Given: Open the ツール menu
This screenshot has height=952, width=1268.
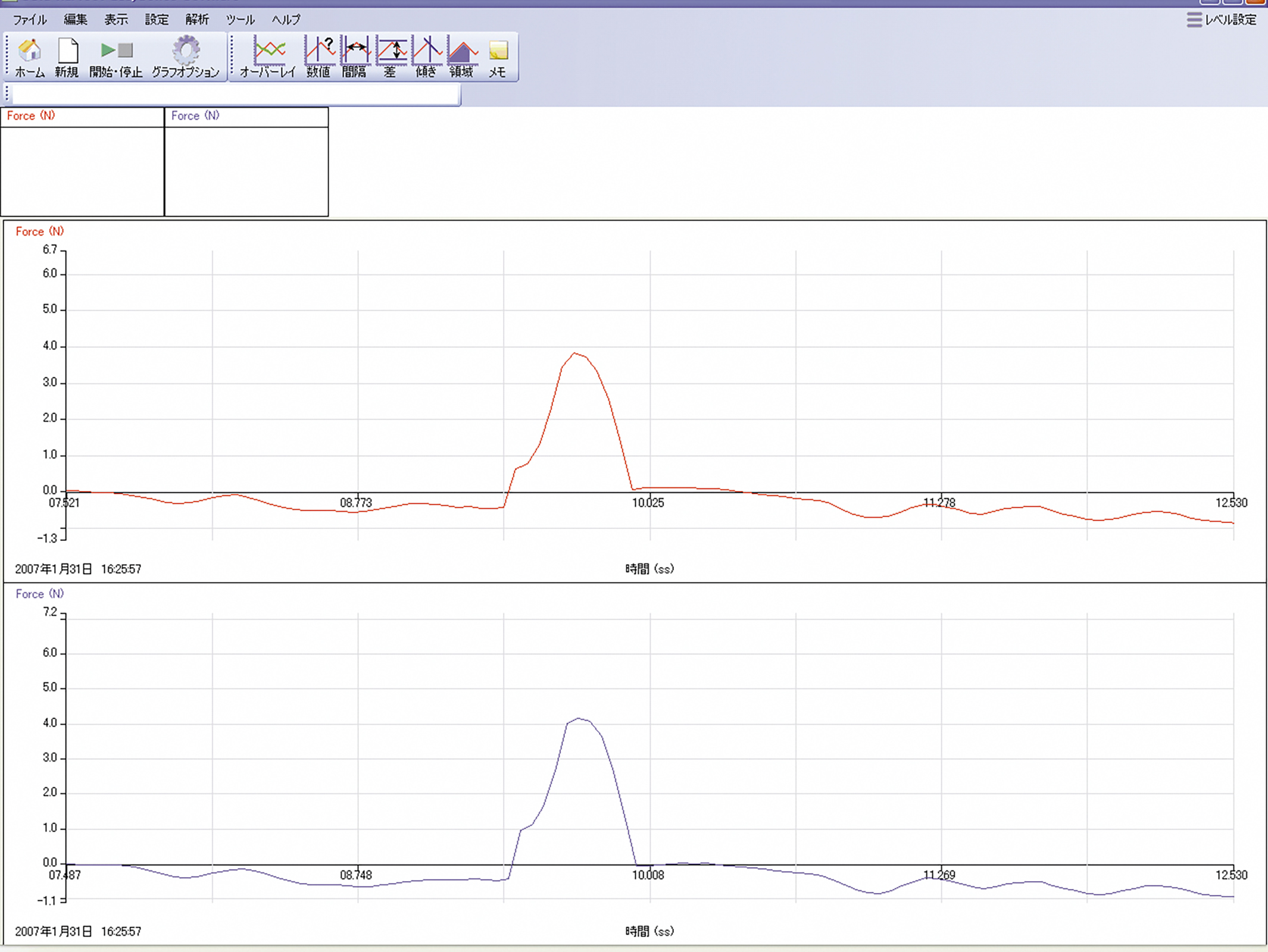Looking at the screenshot, I should [241, 20].
